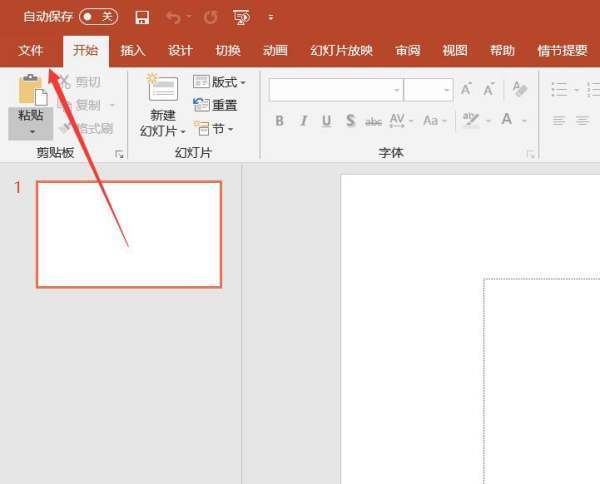The image size is (600, 484).
Task: Click the 粘贴 paste clipboard icon
Action: (x=31, y=92)
